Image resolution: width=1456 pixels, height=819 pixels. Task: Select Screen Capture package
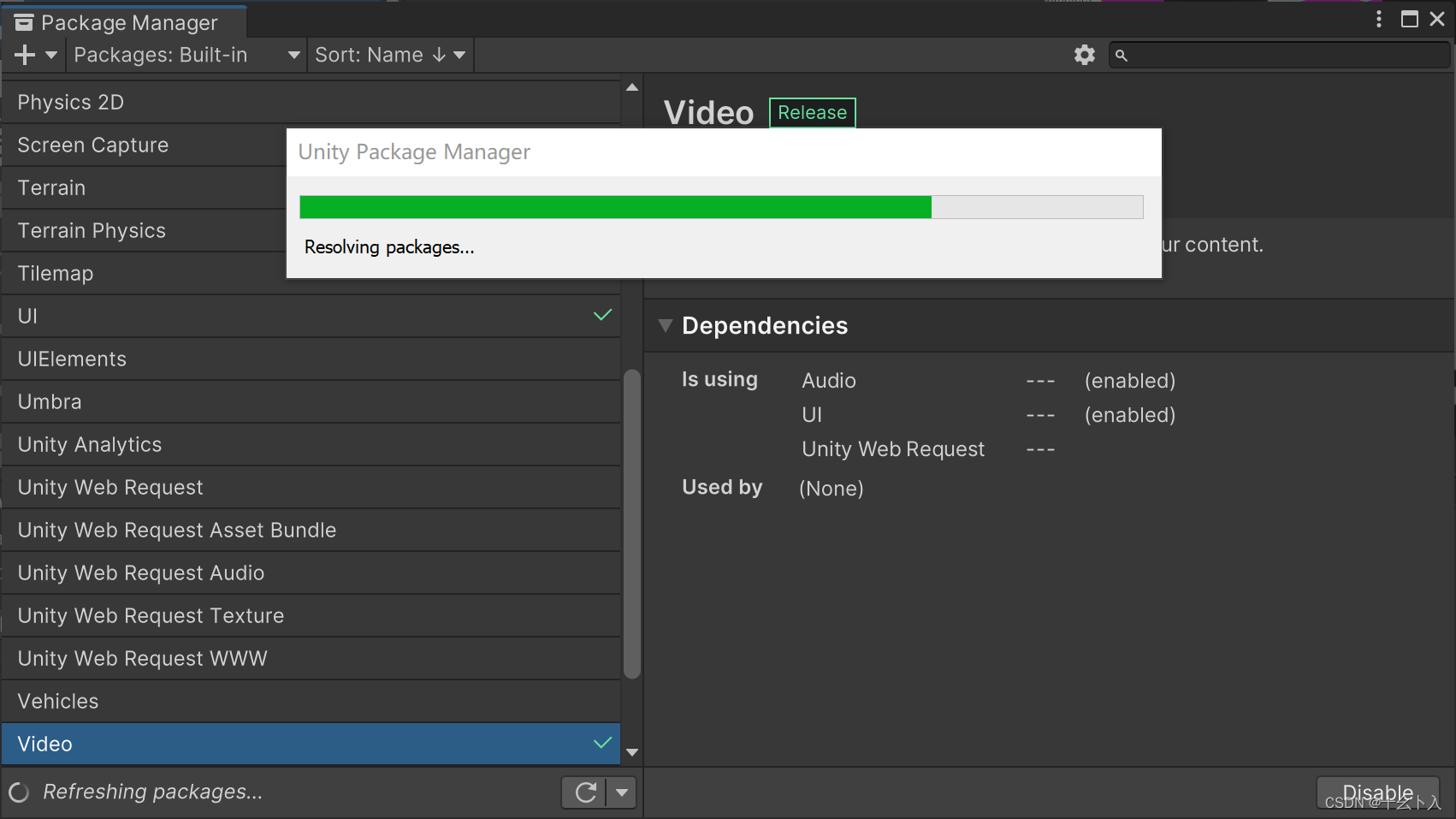[144, 145]
